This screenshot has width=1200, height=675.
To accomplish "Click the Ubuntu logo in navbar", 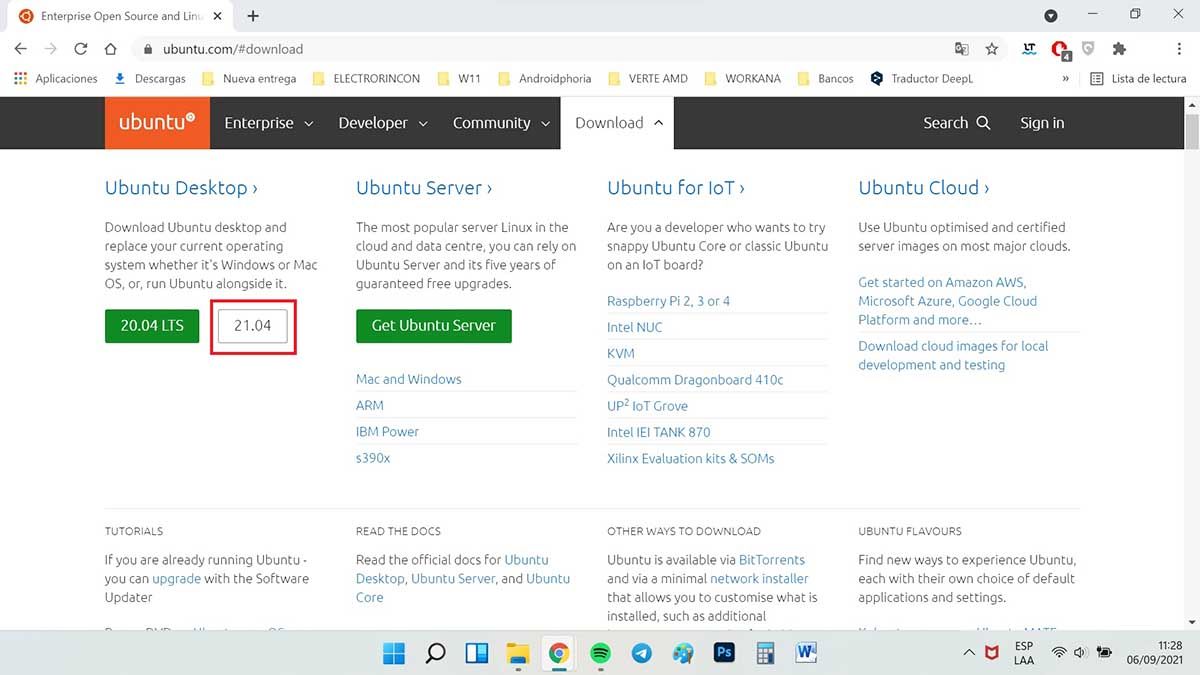I will tap(156, 123).
